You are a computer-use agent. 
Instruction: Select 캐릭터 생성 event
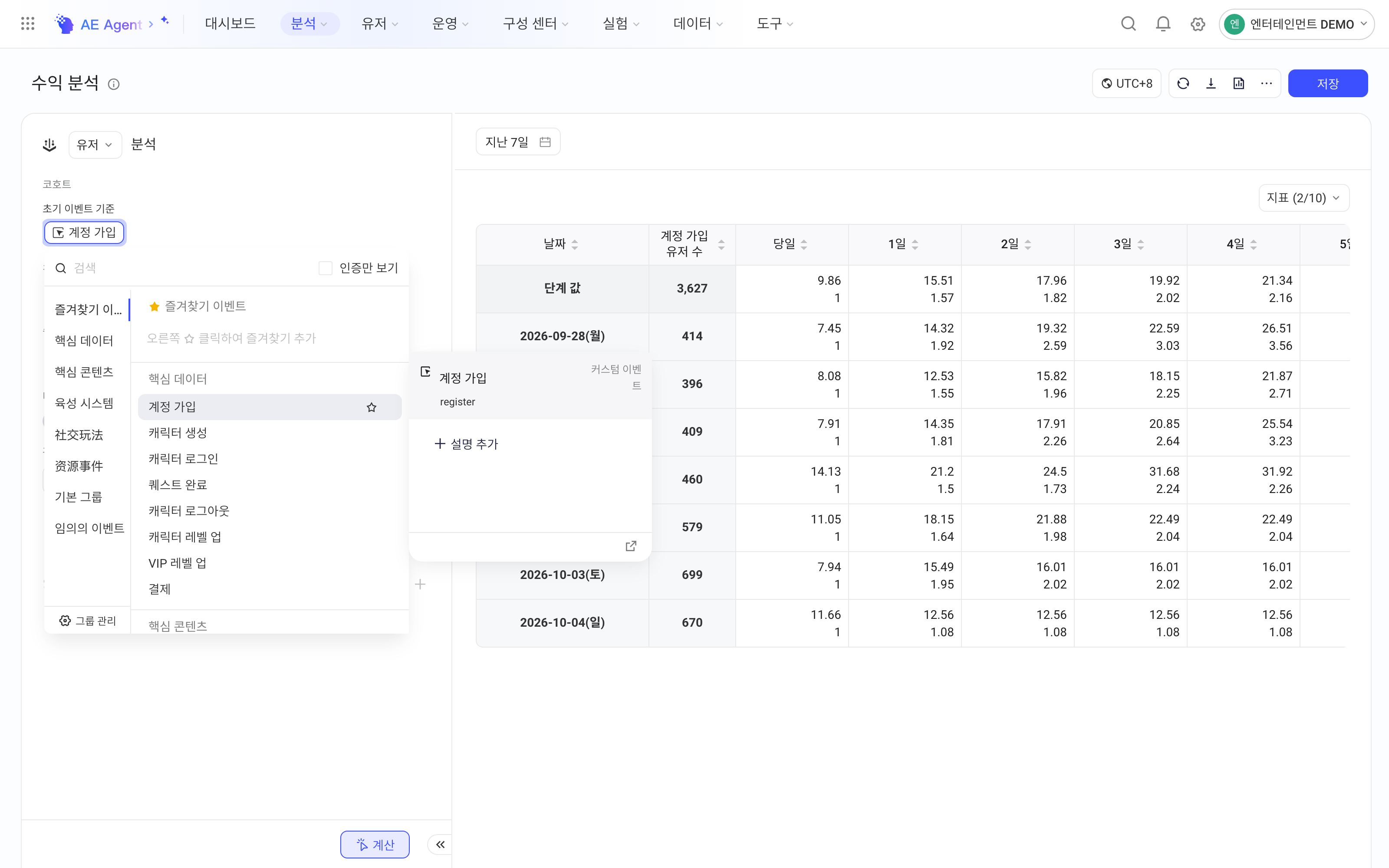click(269, 433)
